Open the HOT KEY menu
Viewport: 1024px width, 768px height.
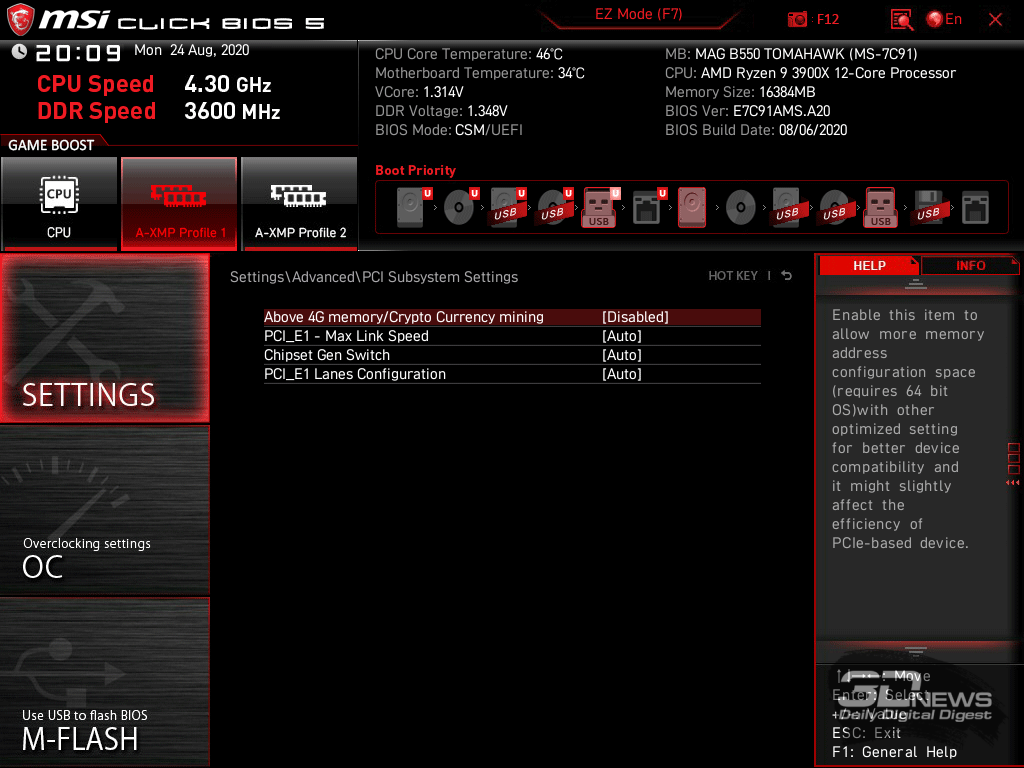coord(733,276)
